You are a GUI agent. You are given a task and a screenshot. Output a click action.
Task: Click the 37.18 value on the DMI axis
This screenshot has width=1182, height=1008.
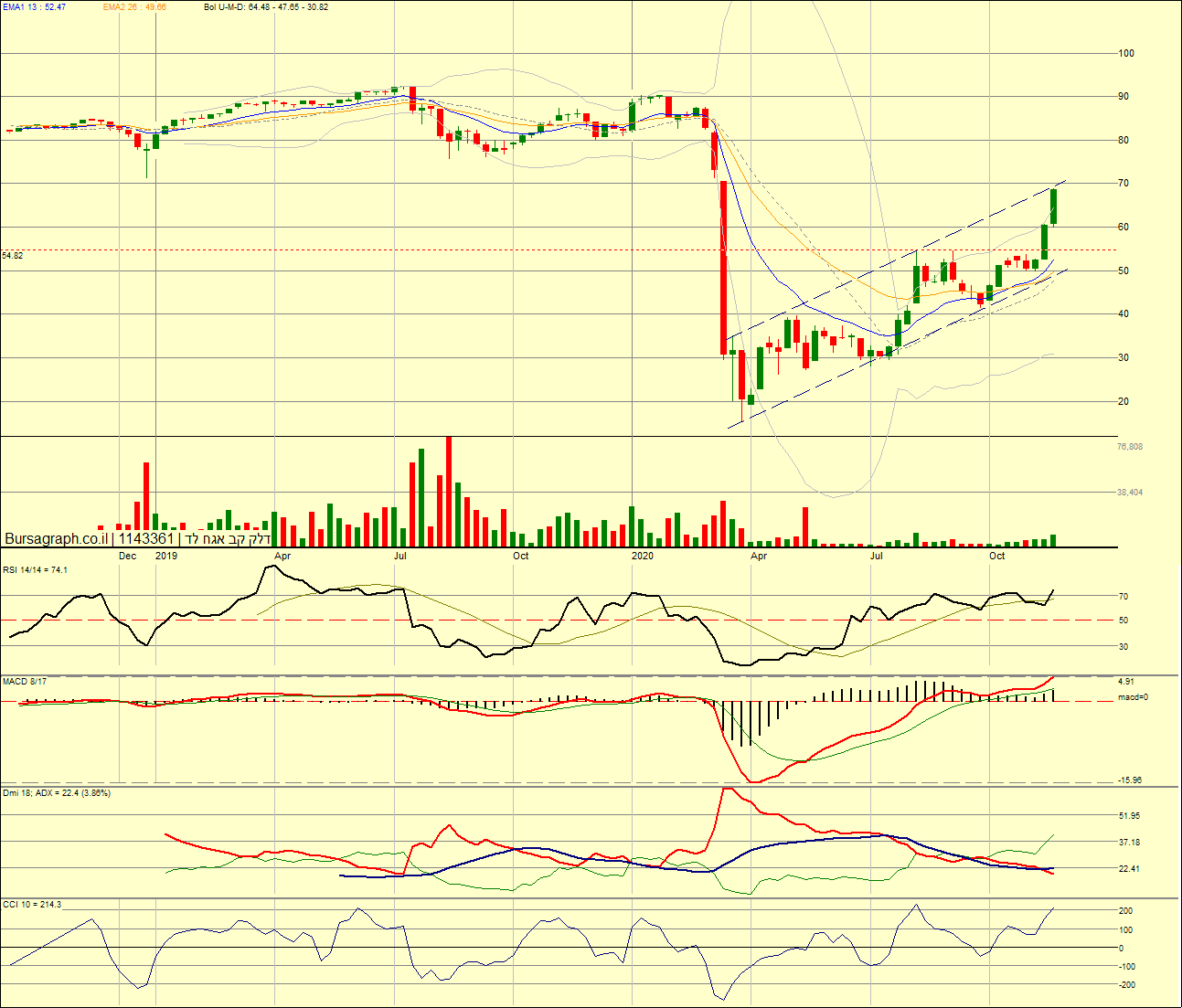(1129, 843)
